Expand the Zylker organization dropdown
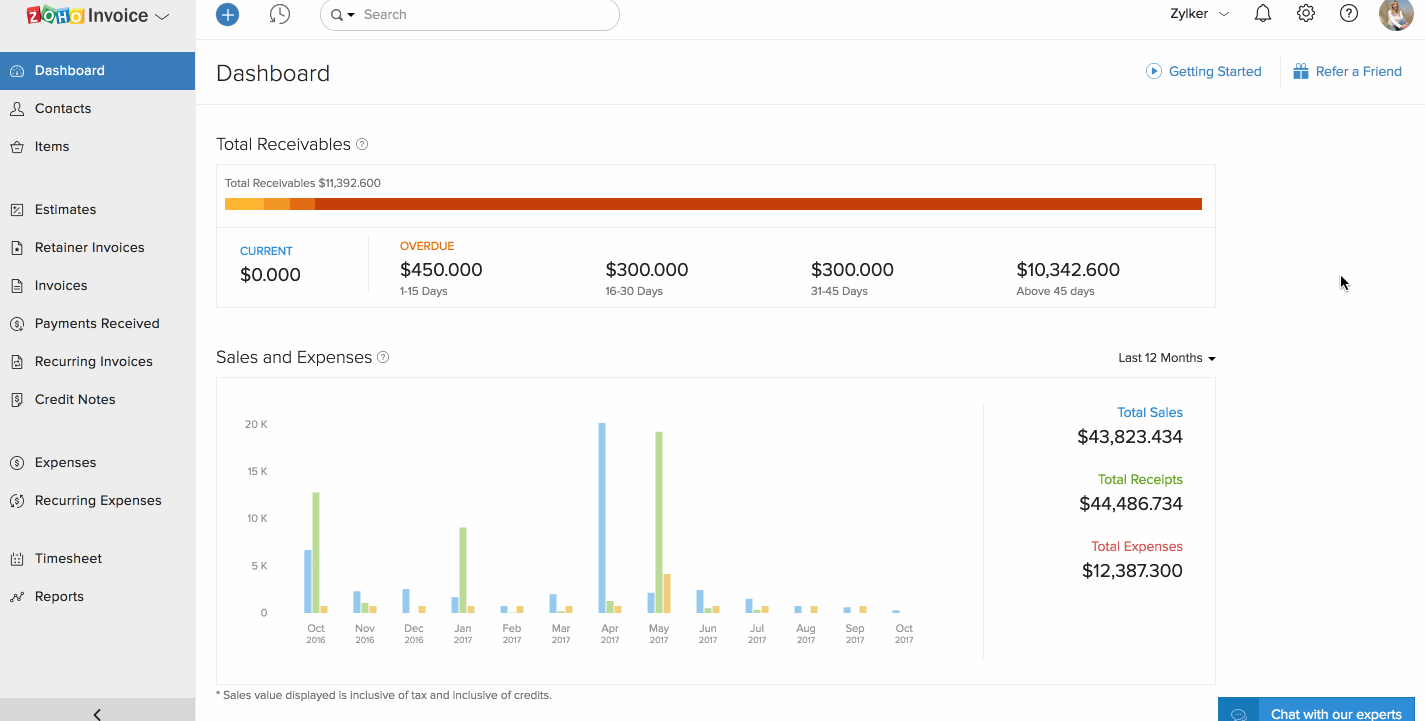The height and width of the screenshot is (721, 1425). [x=1199, y=14]
